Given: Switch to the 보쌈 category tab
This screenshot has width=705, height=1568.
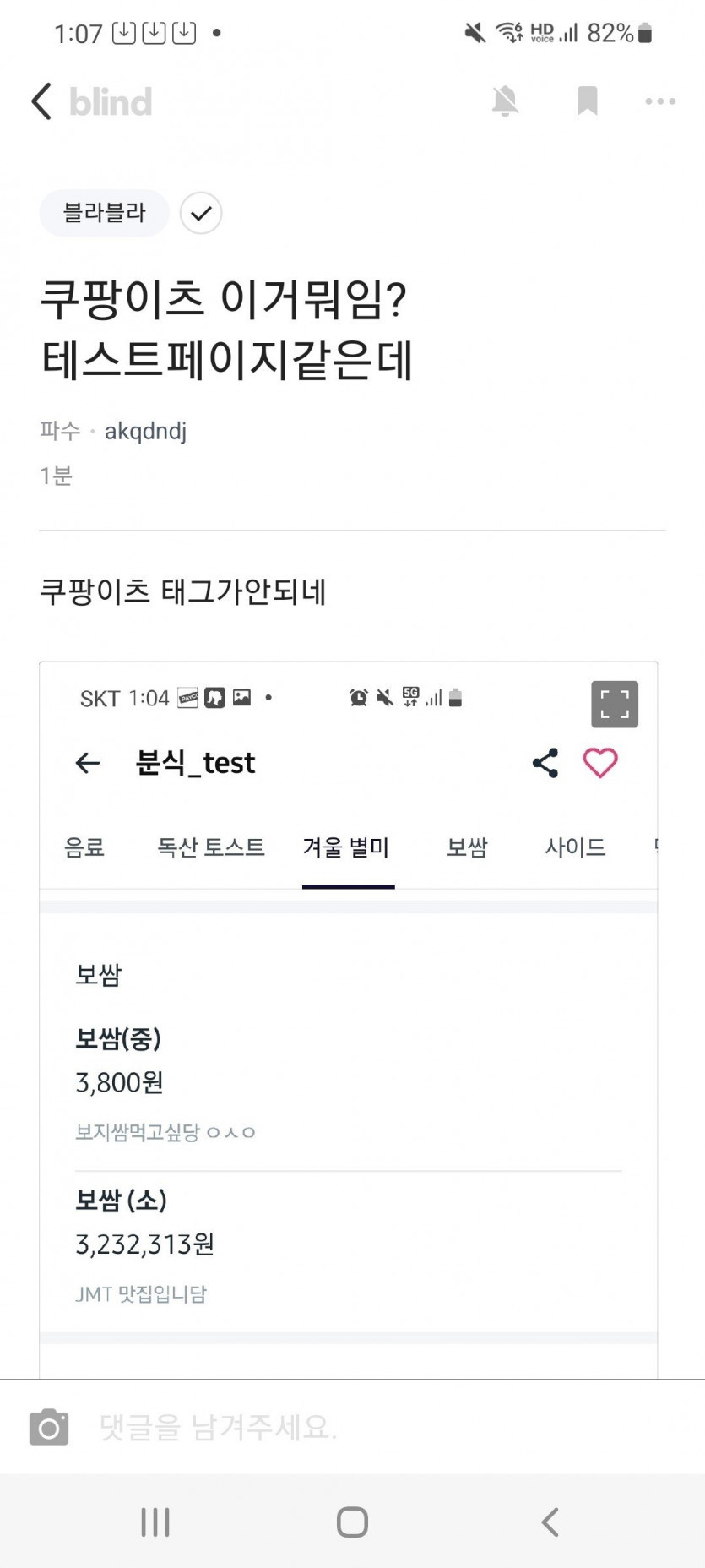Looking at the screenshot, I should 467,847.
